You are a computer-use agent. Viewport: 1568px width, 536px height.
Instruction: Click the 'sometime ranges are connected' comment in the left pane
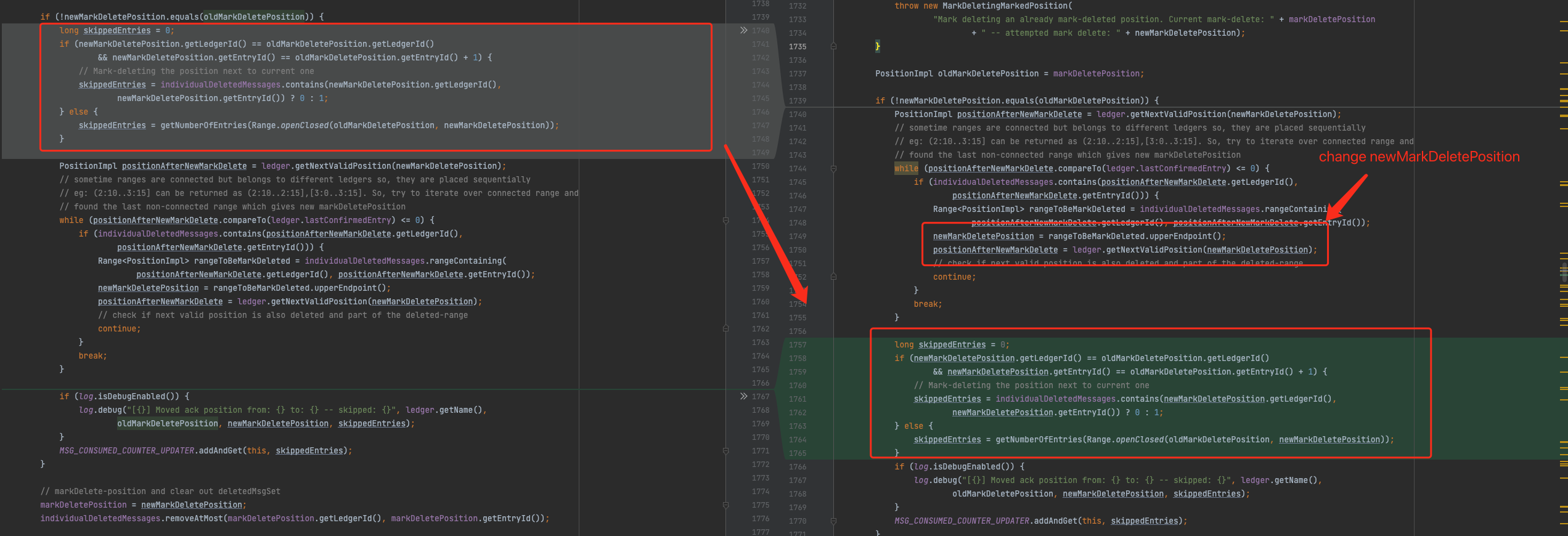click(295, 179)
